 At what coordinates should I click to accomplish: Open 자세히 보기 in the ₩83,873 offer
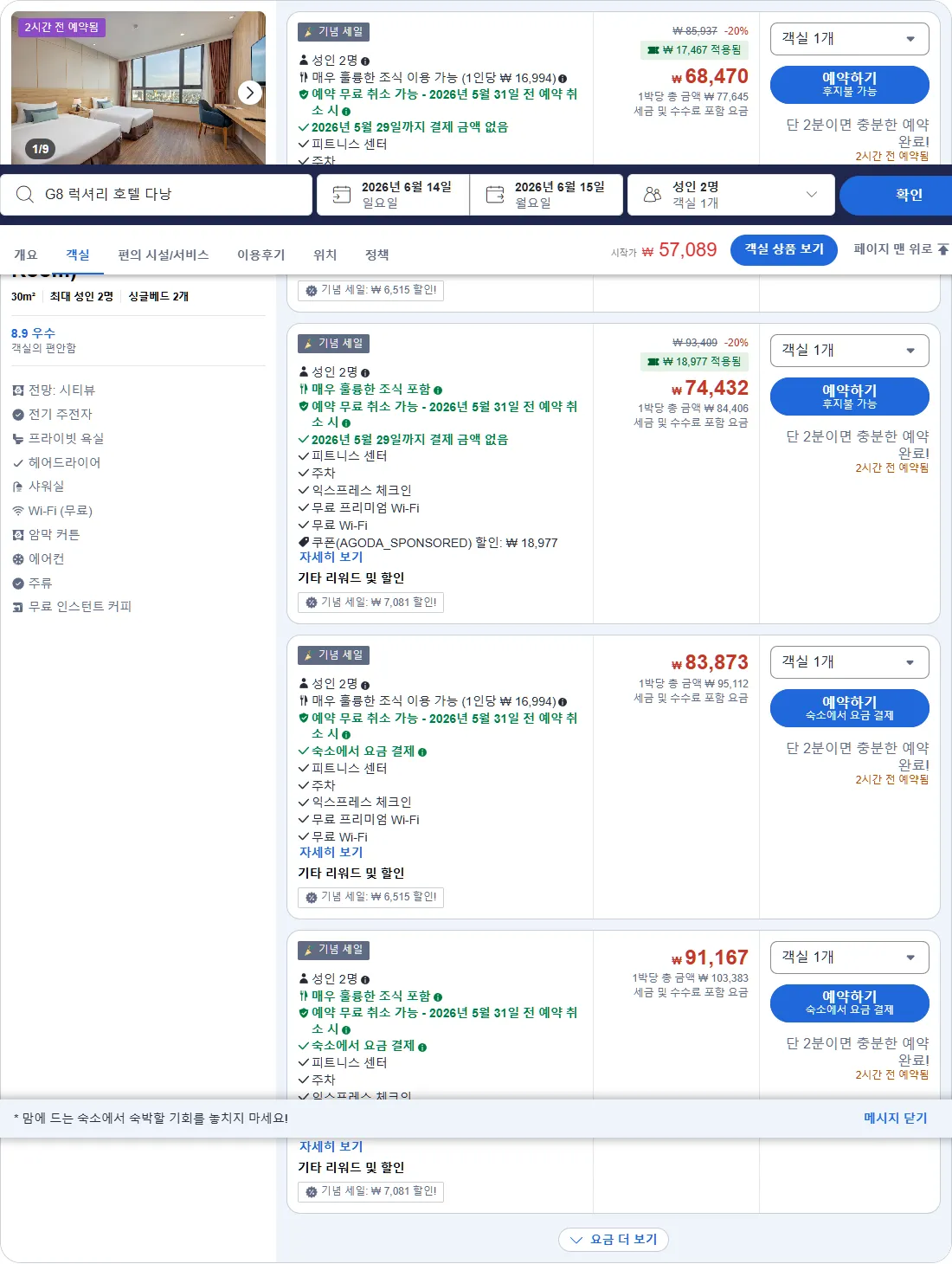point(331,853)
